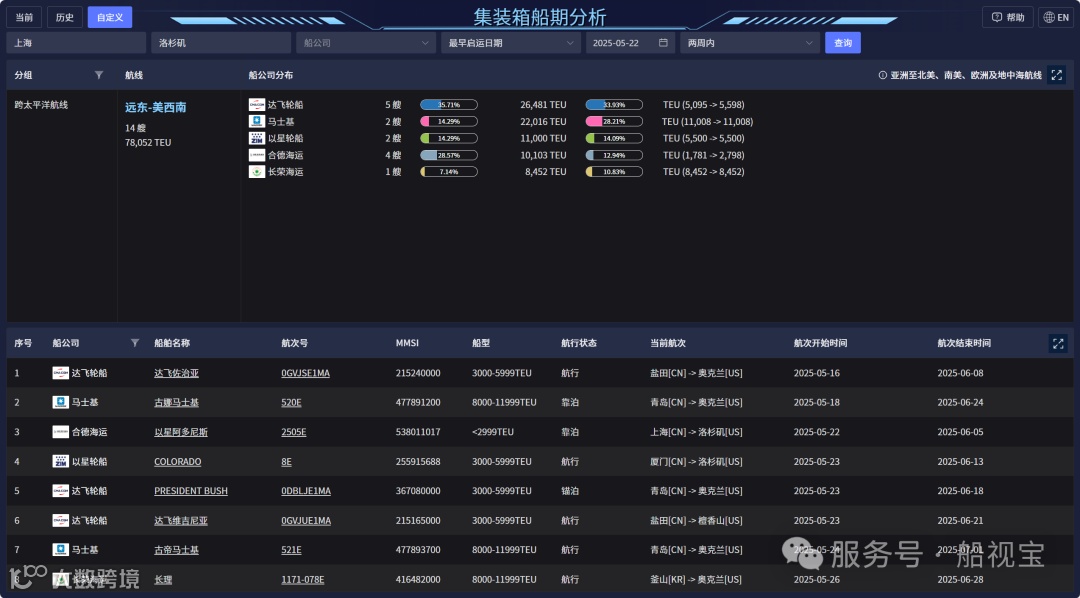This screenshot has height=598, width=1080.
Task: Open the date picker showing 2025-05-22
Action: click(x=630, y=43)
